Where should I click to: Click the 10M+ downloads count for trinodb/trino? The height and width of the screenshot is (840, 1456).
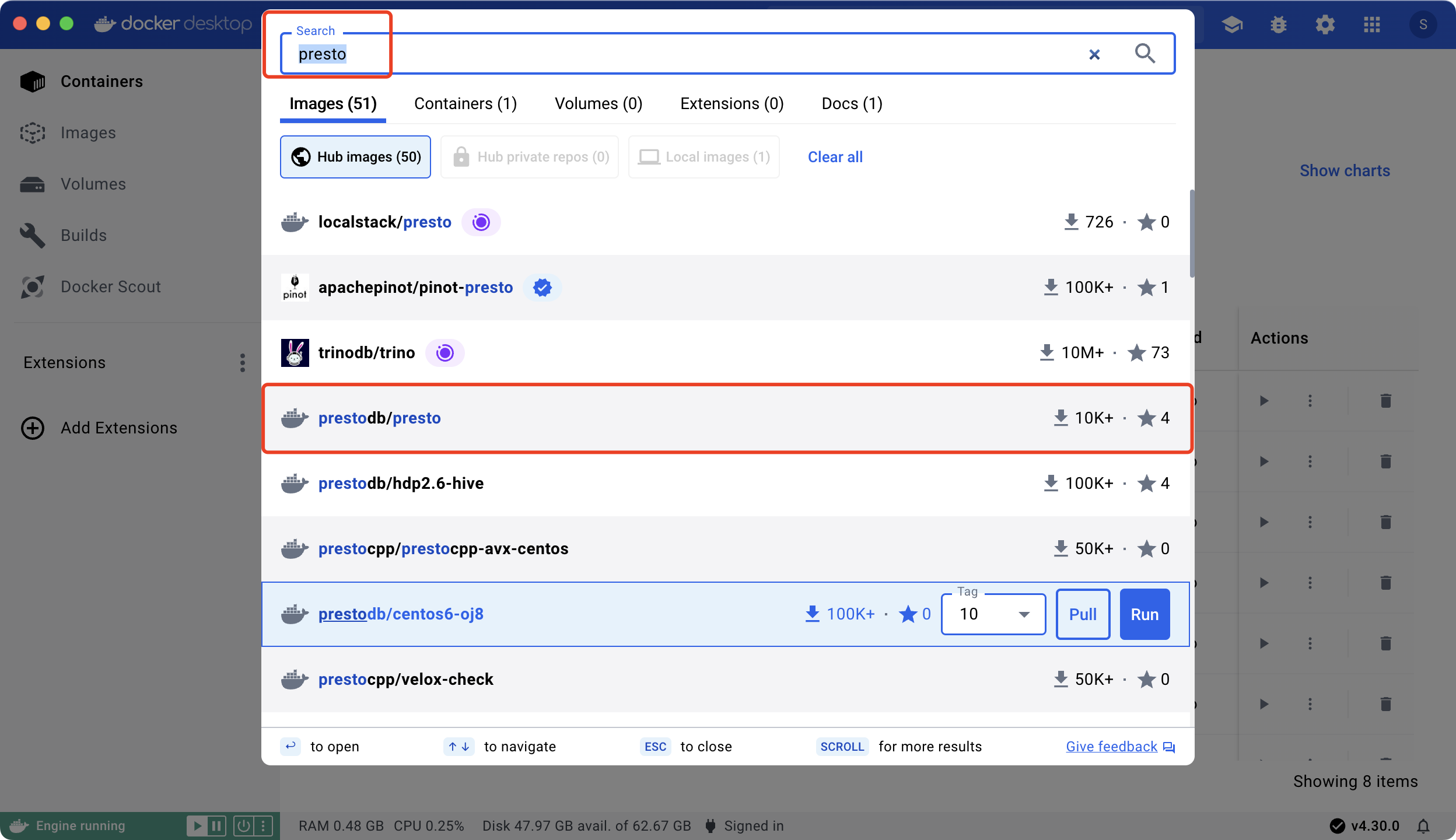tap(1082, 353)
